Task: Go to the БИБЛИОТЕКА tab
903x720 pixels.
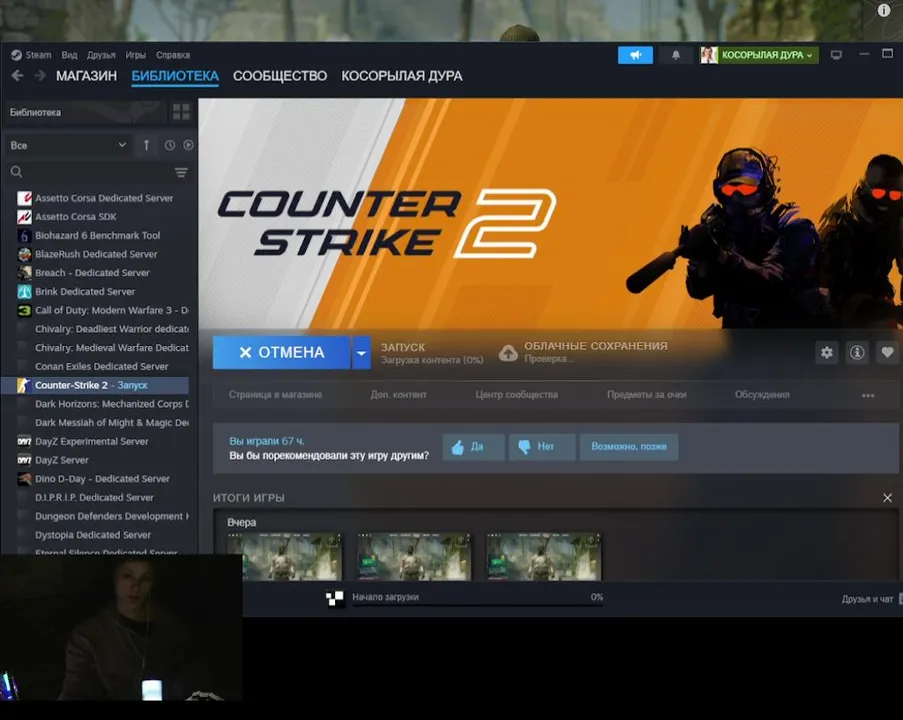Action: [x=175, y=75]
